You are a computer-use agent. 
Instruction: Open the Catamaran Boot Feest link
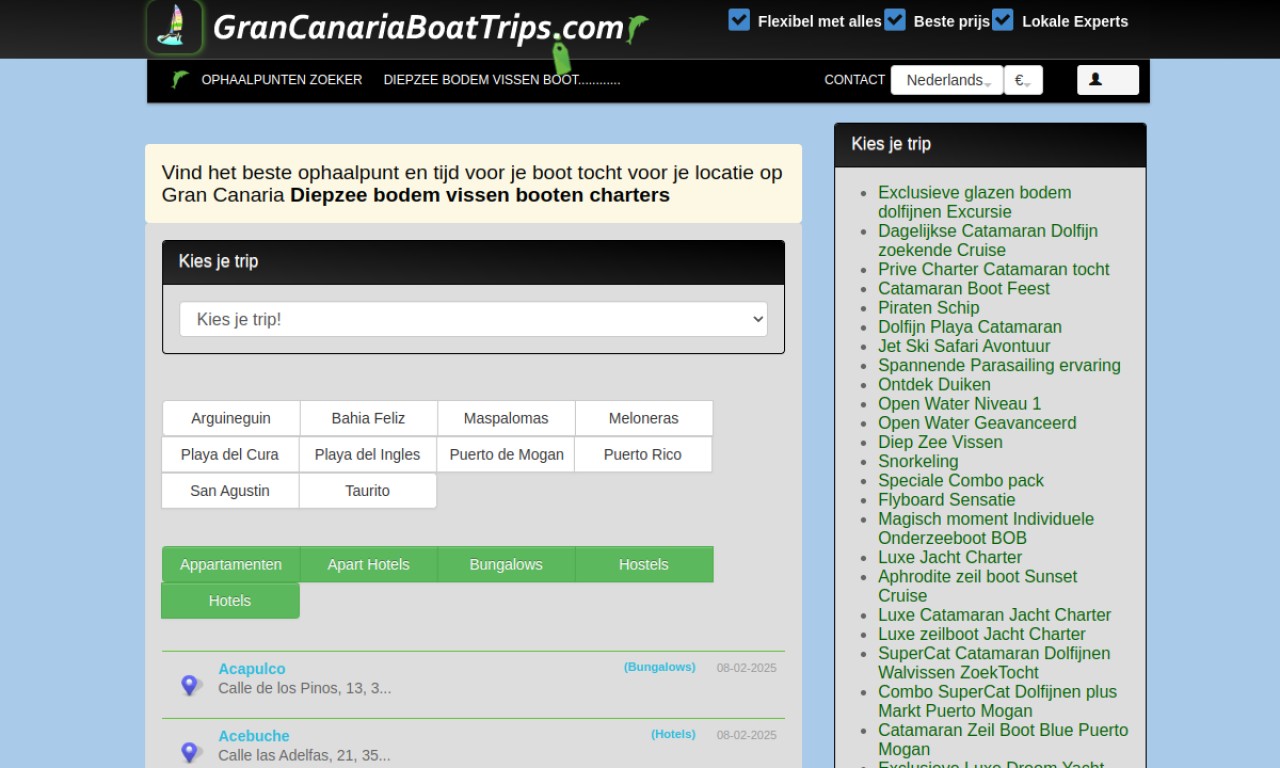964,288
